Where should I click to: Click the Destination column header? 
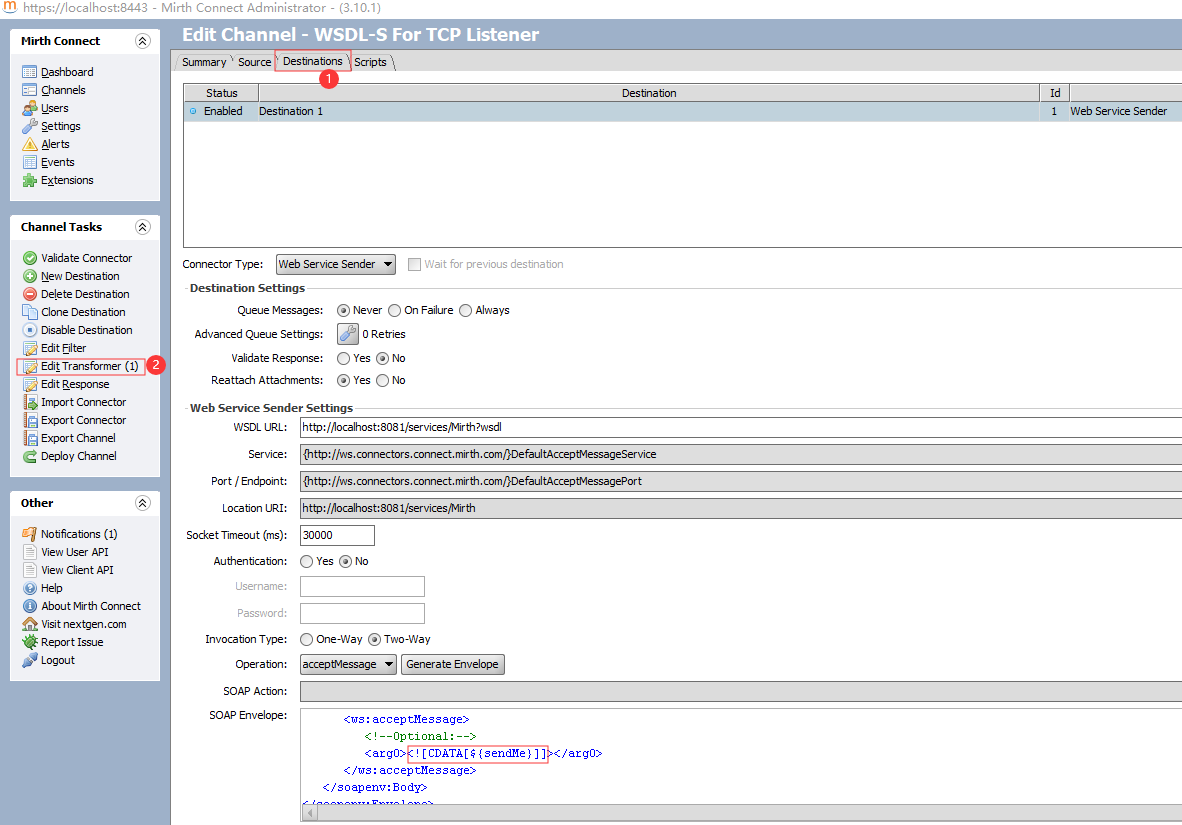(649, 94)
